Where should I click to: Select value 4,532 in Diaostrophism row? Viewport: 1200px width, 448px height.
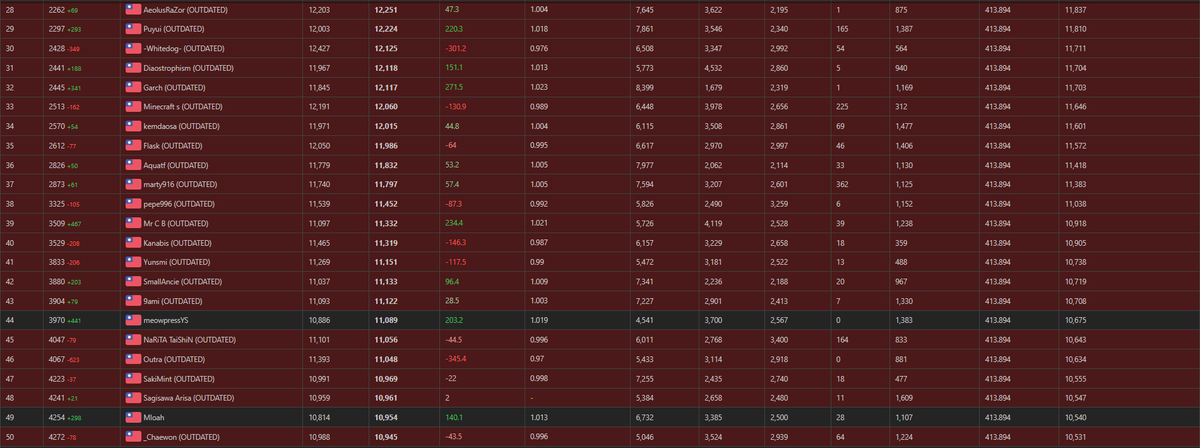(713, 68)
